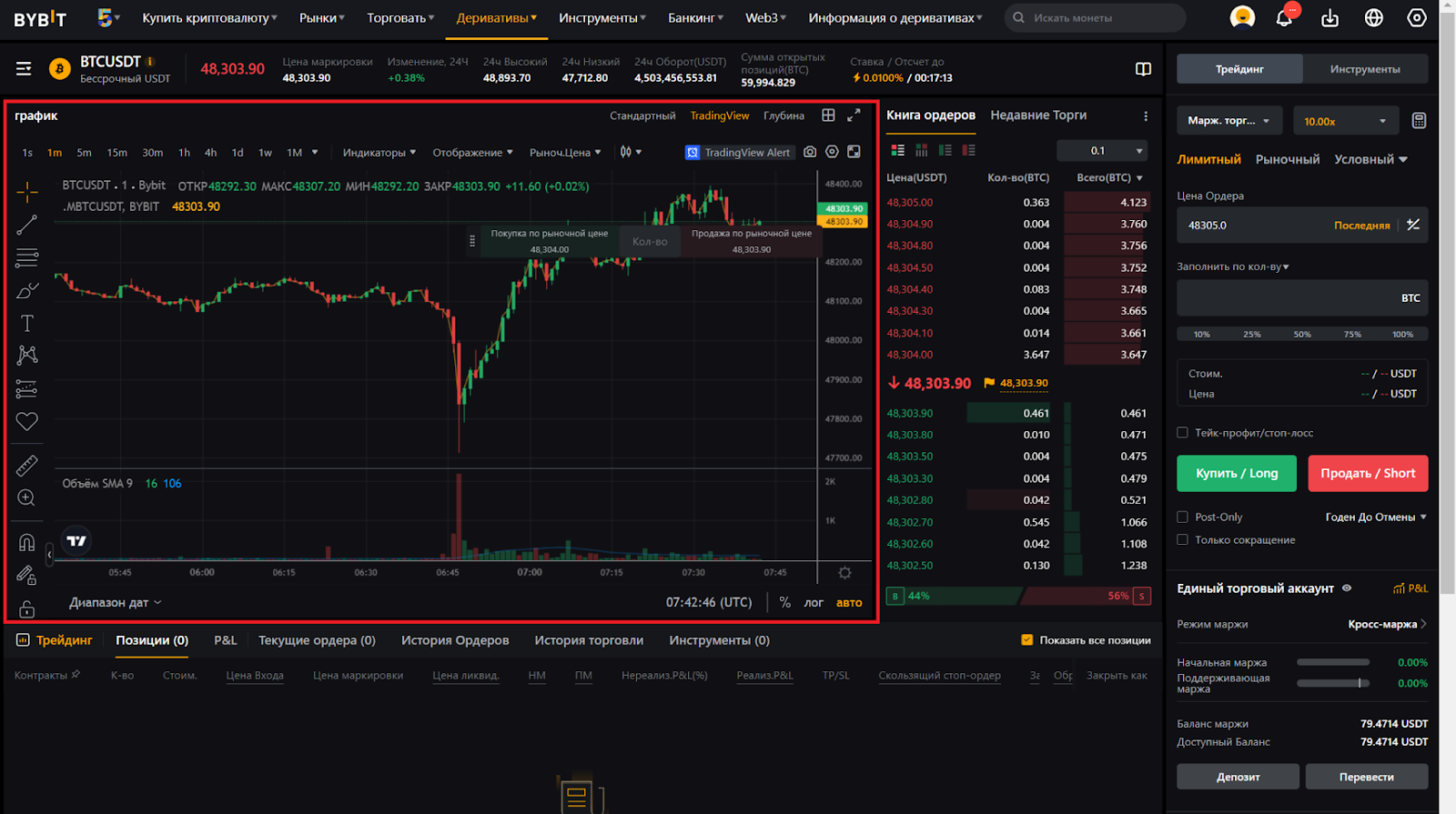The image size is (1456, 814).
Task: Expand more timeframes after 1M
Action: pyautogui.click(x=315, y=152)
